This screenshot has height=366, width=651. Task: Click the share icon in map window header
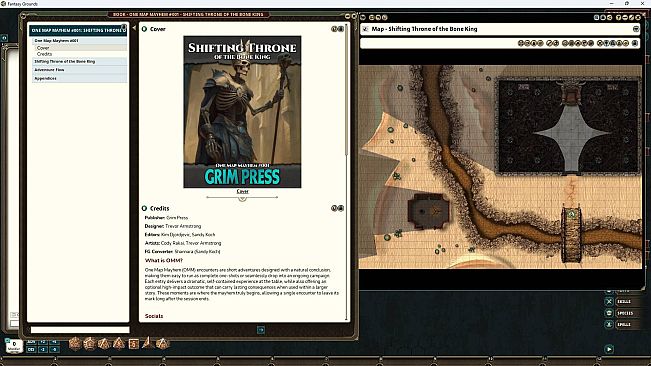(x=609, y=17)
